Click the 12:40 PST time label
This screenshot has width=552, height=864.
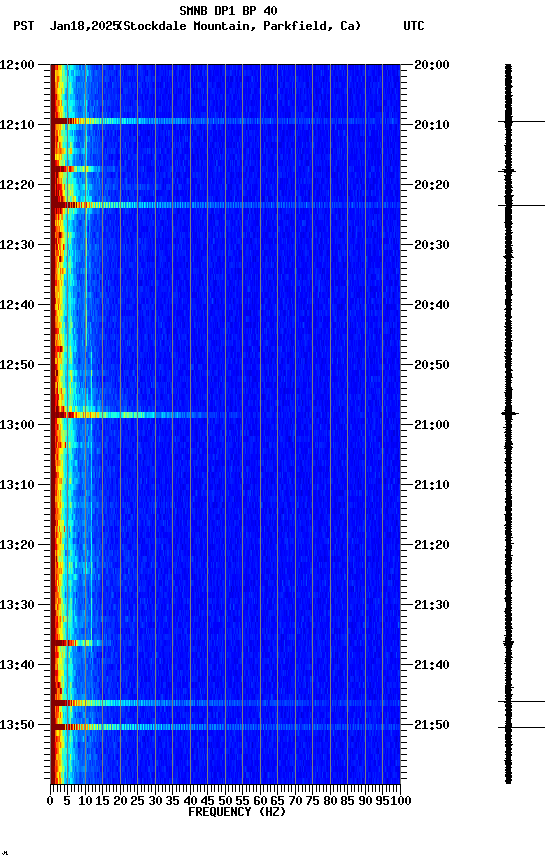coord(17,305)
